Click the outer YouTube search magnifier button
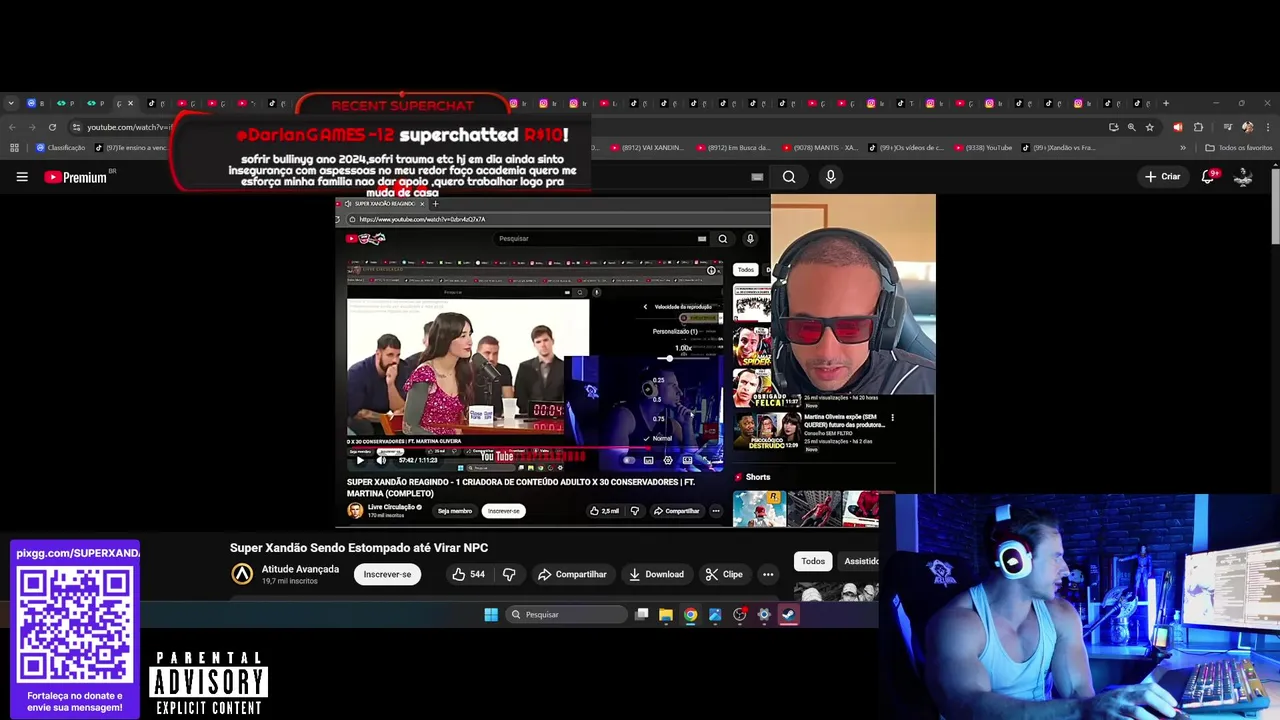Viewport: 1280px width, 720px height. point(789,177)
